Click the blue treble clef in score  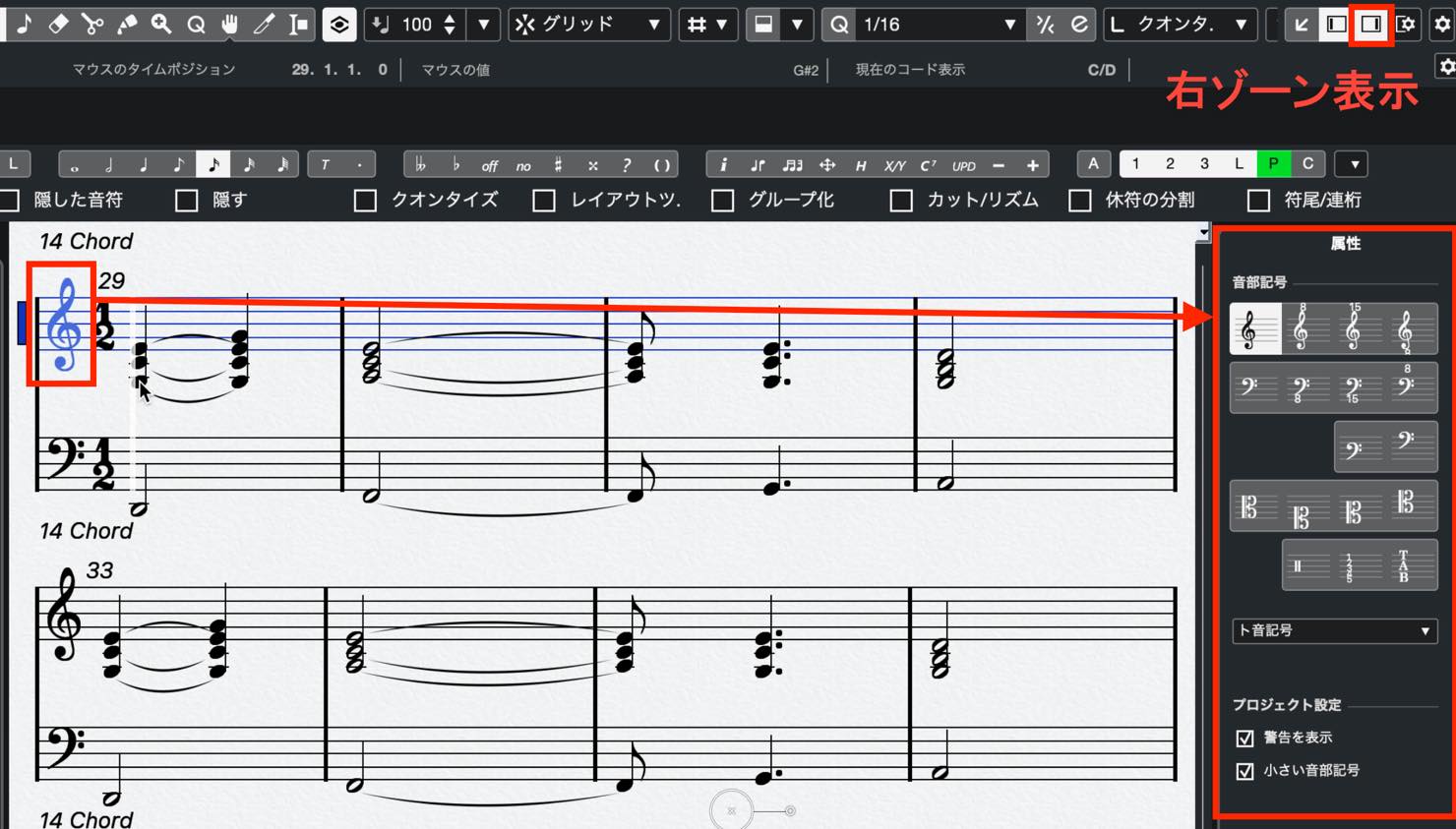click(65, 324)
